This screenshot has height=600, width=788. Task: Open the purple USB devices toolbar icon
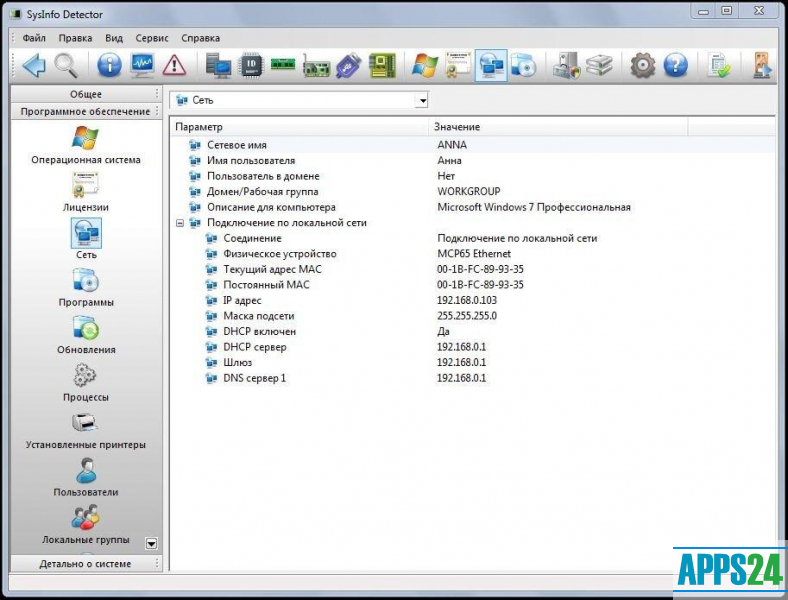point(349,65)
